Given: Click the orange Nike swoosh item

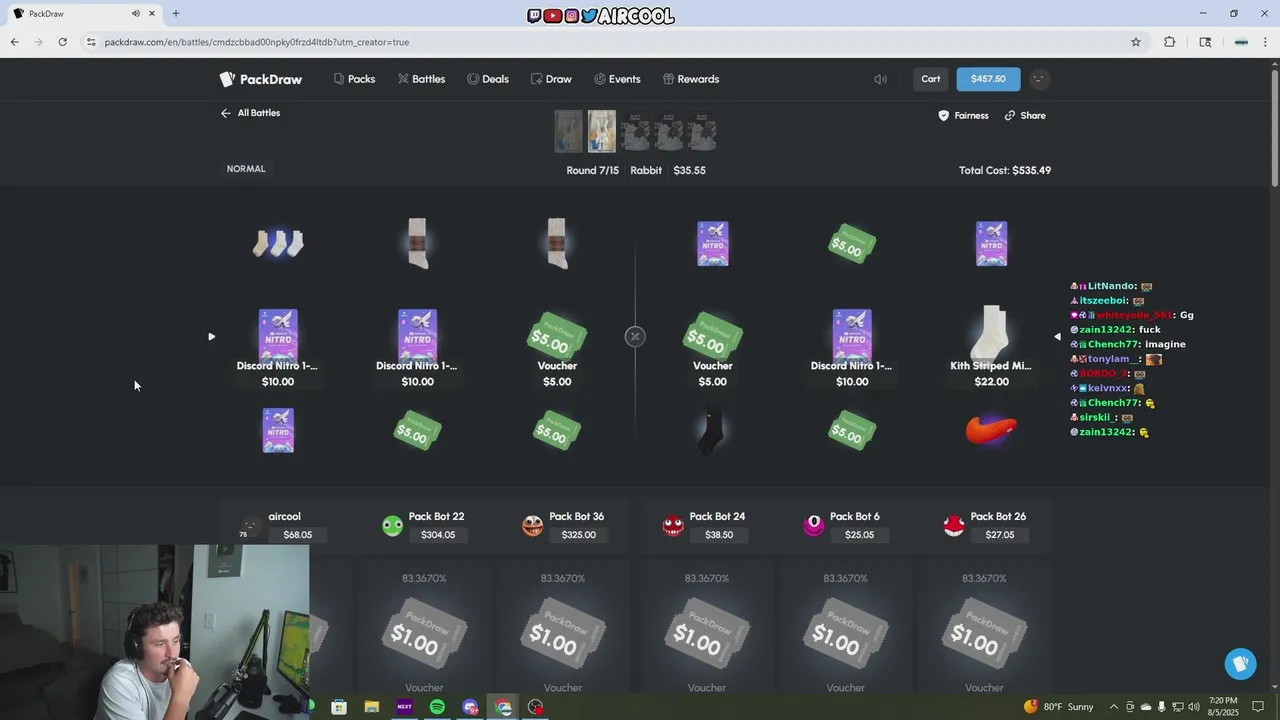Looking at the screenshot, I should pos(991,430).
